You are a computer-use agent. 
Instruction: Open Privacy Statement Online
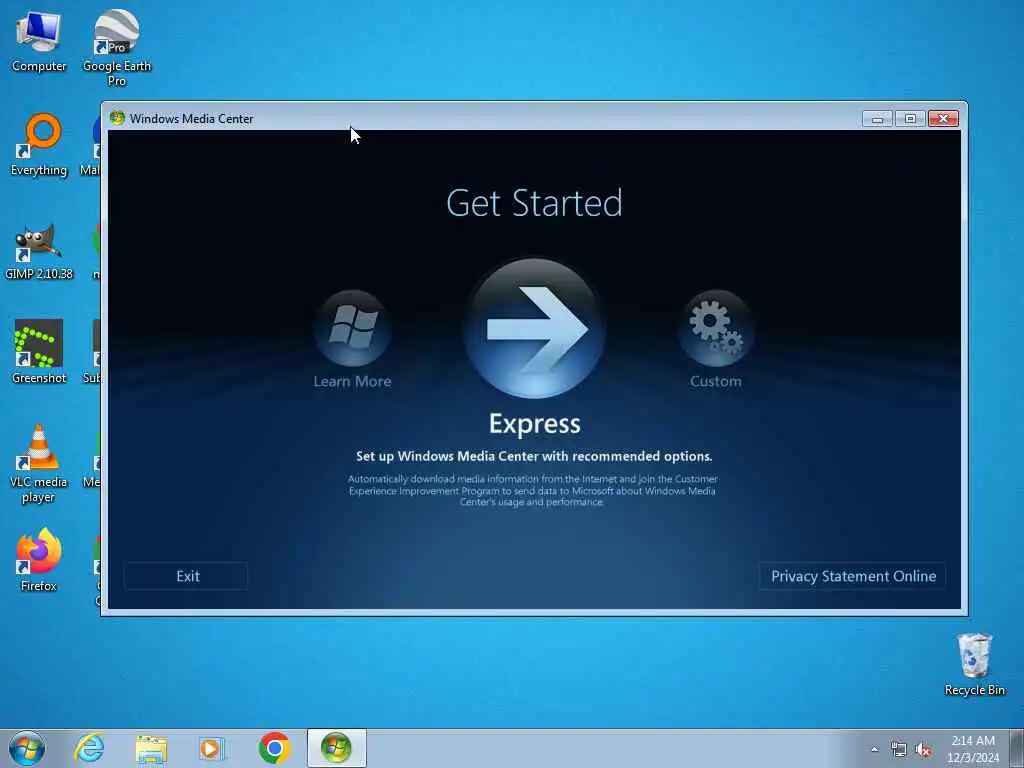tap(853, 576)
